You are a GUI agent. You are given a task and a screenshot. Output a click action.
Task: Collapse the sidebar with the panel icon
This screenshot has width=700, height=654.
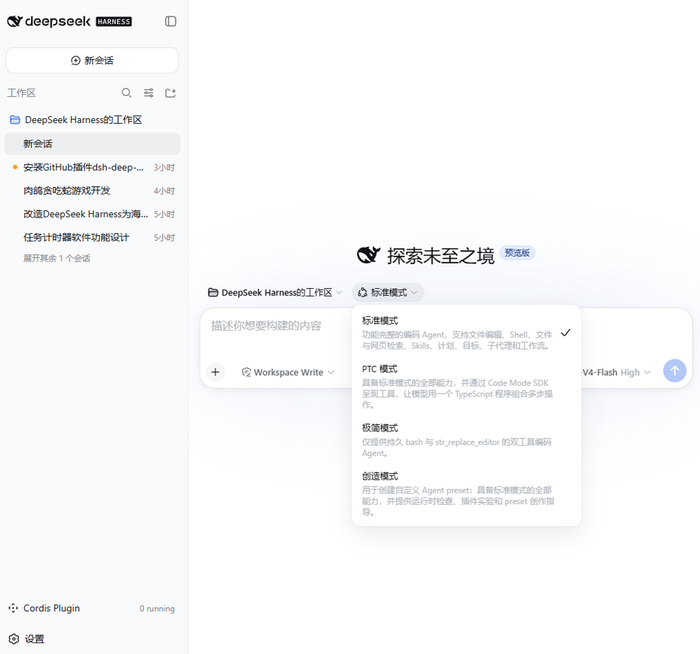click(171, 21)
